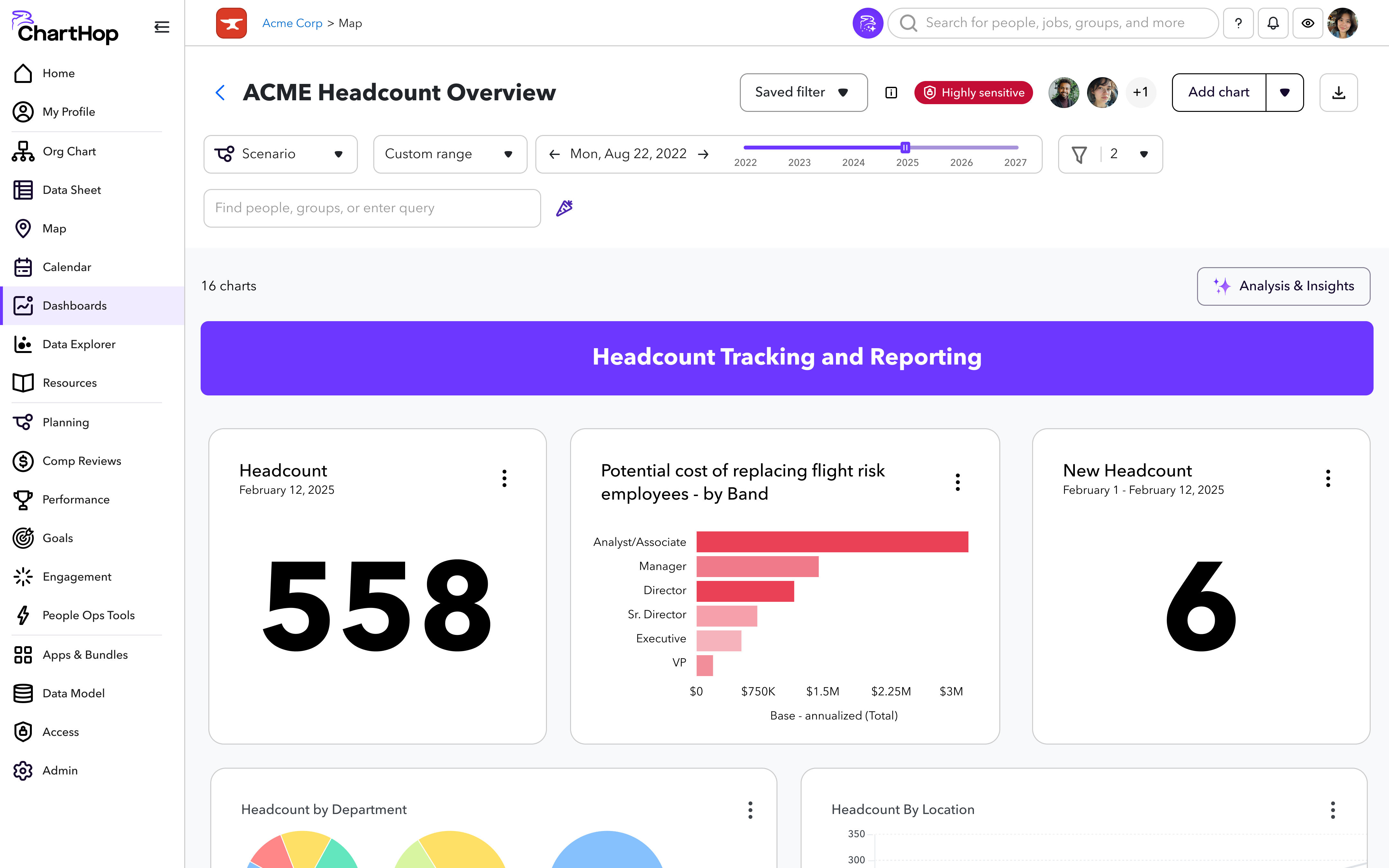The width and height of the screenshot is (1389, 868).
Task: Click the help question mark icon
Action: pos(1238,23)
